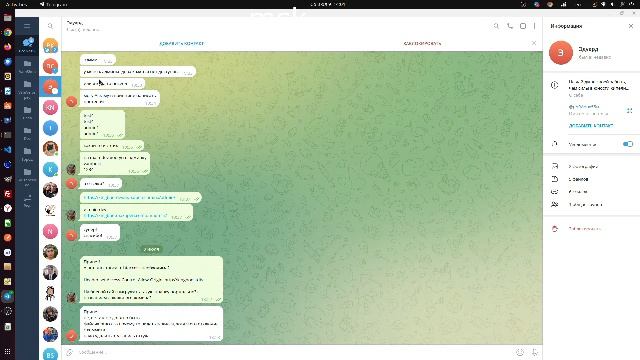This screenshot has width=640, height=360.
Task: Open the Telegram hamburger main menu
Action: pyautogui.click(x=27, y=26)
